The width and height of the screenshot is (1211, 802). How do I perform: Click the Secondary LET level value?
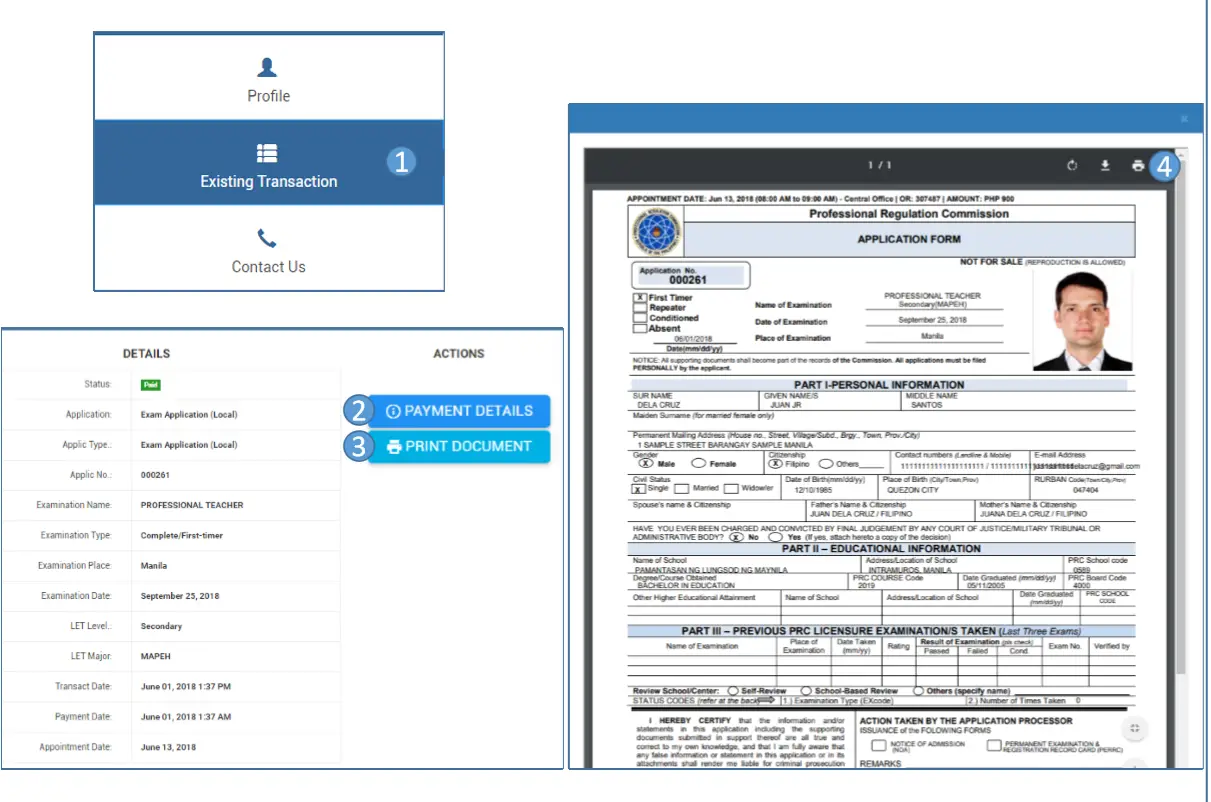click(x=161, y=626)
